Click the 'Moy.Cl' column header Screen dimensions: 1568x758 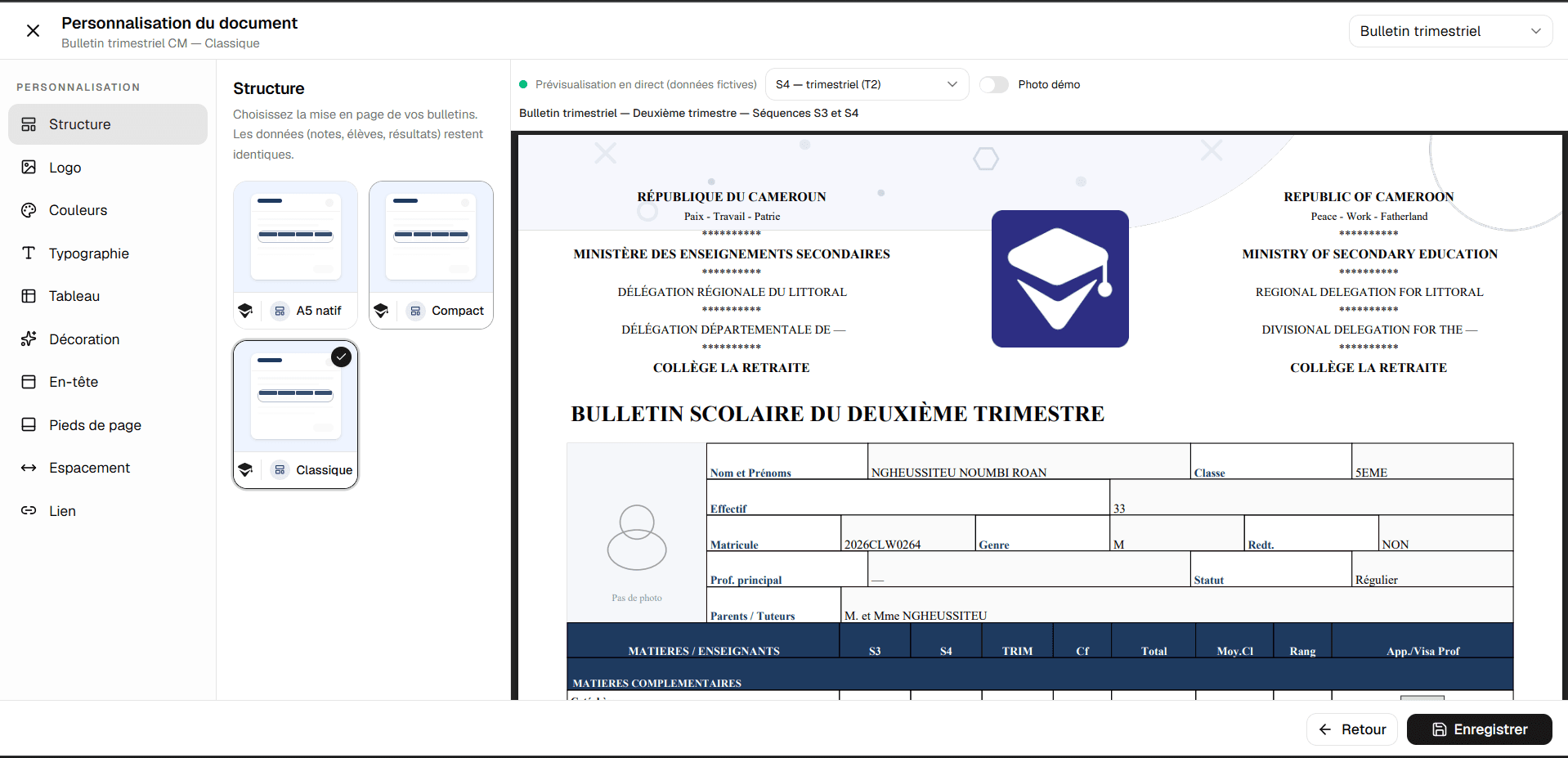[1234, 640]
